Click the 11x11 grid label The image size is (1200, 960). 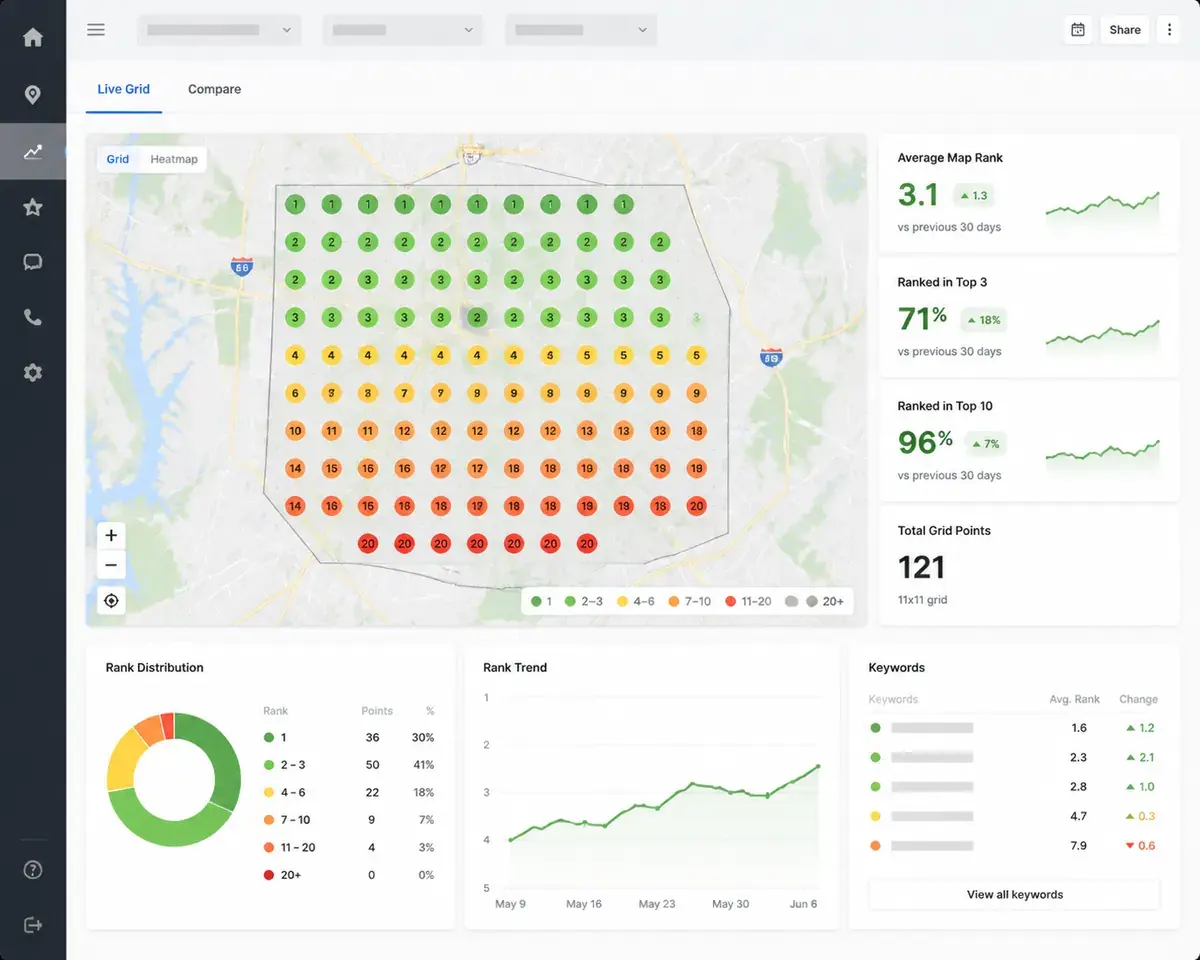pyautogui.click(x=922, y=600)
